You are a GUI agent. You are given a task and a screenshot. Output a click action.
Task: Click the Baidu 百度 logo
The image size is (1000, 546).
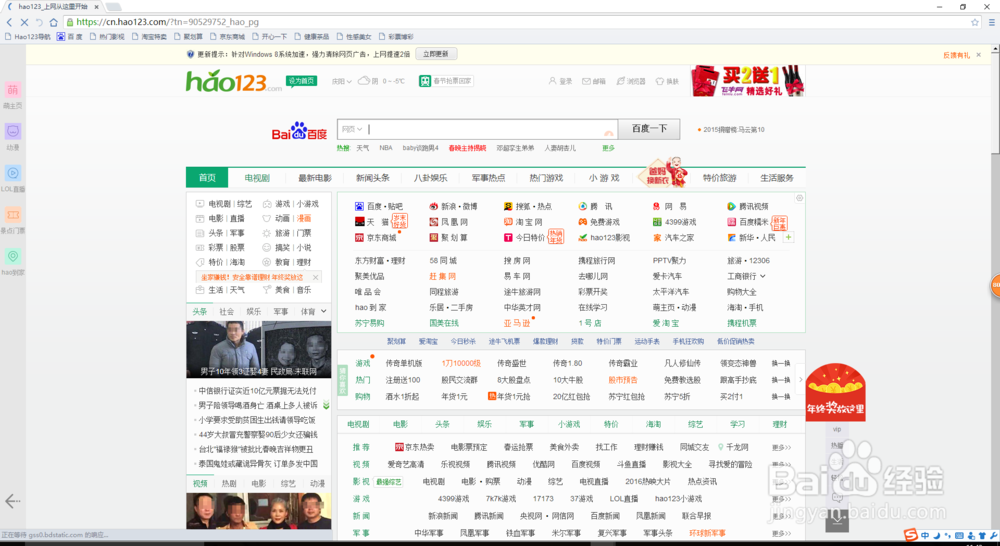coord(299,131)
